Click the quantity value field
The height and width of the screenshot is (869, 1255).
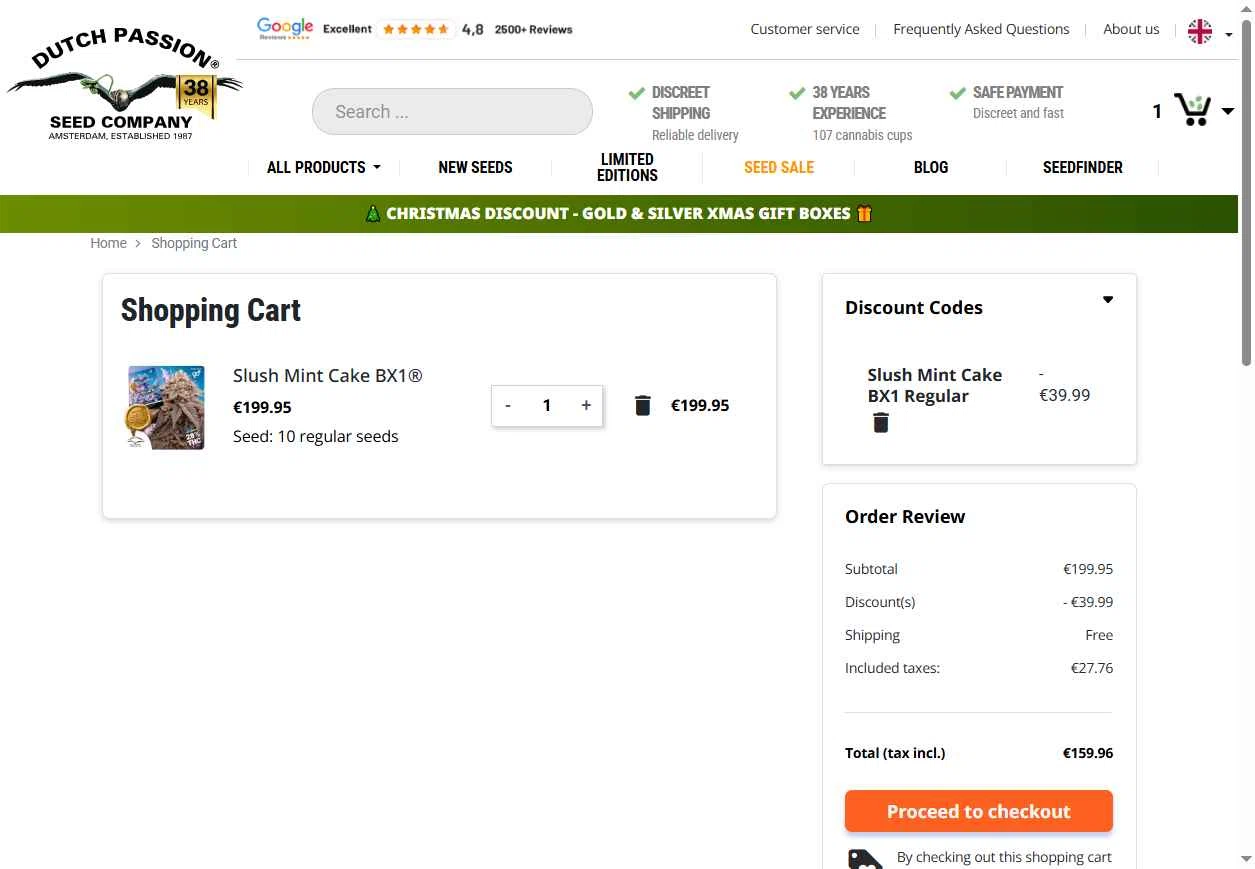547,405
